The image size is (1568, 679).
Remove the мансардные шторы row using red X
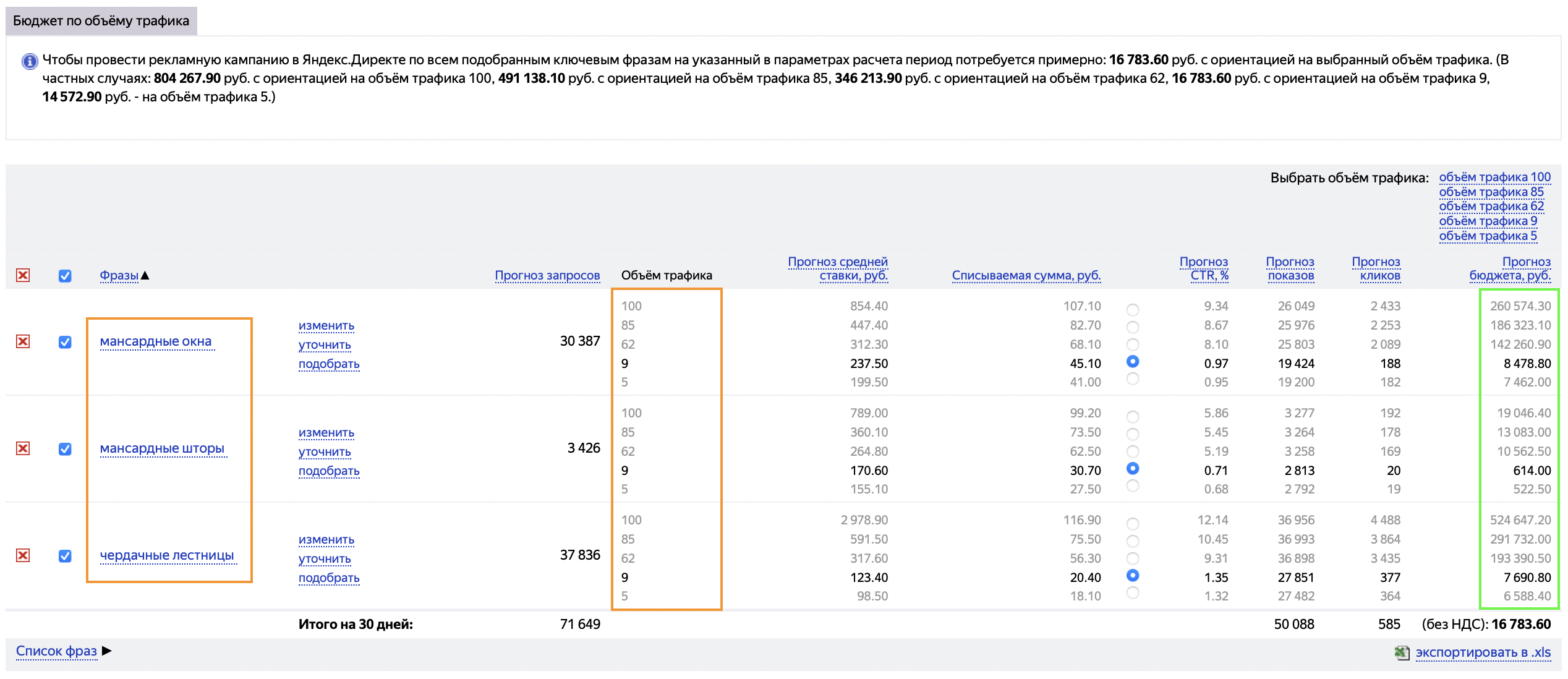pos(23,448)
